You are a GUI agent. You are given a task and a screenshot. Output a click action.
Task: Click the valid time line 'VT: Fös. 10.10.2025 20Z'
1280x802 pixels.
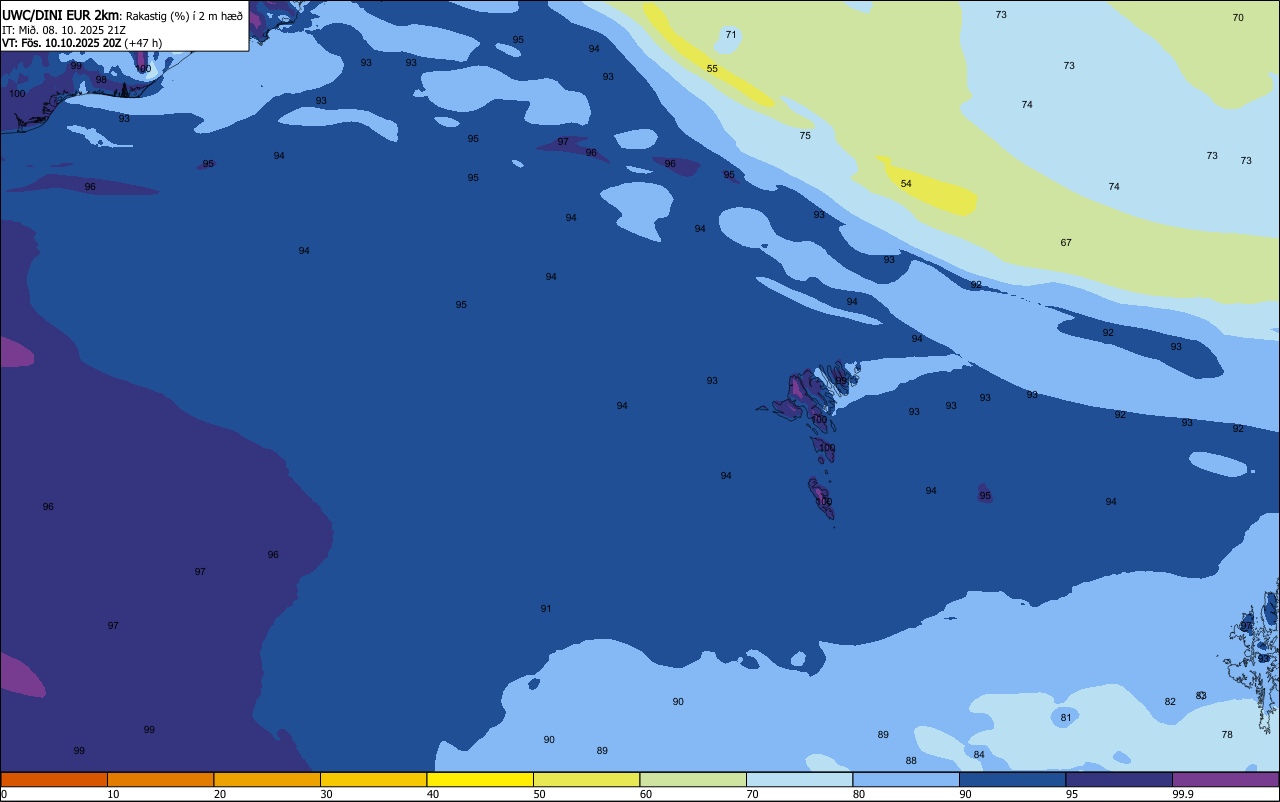(x=62, y=43)
